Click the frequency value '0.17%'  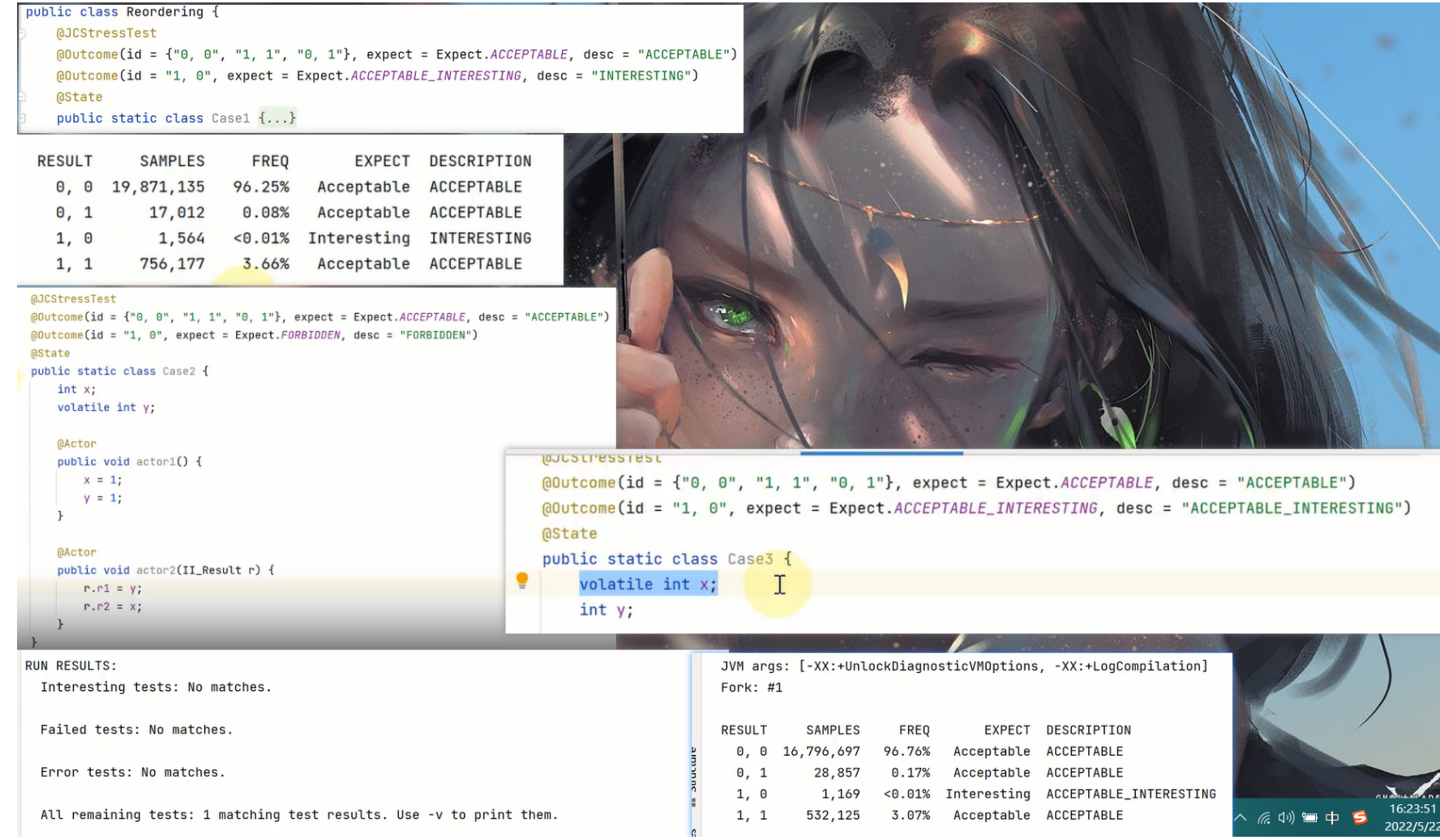tap(911, 773)
